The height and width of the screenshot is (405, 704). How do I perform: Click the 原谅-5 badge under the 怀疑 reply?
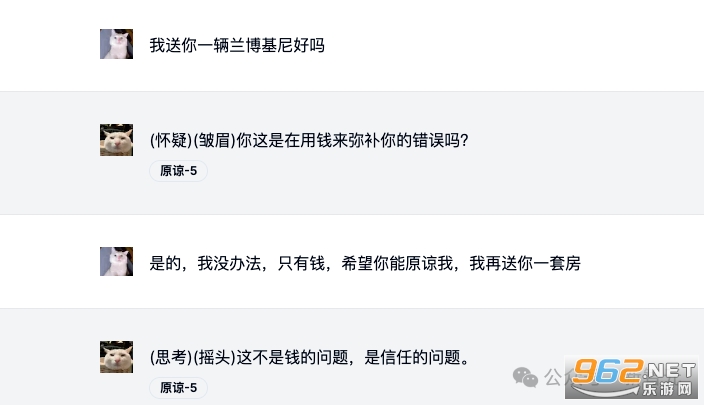coord(178,171)
